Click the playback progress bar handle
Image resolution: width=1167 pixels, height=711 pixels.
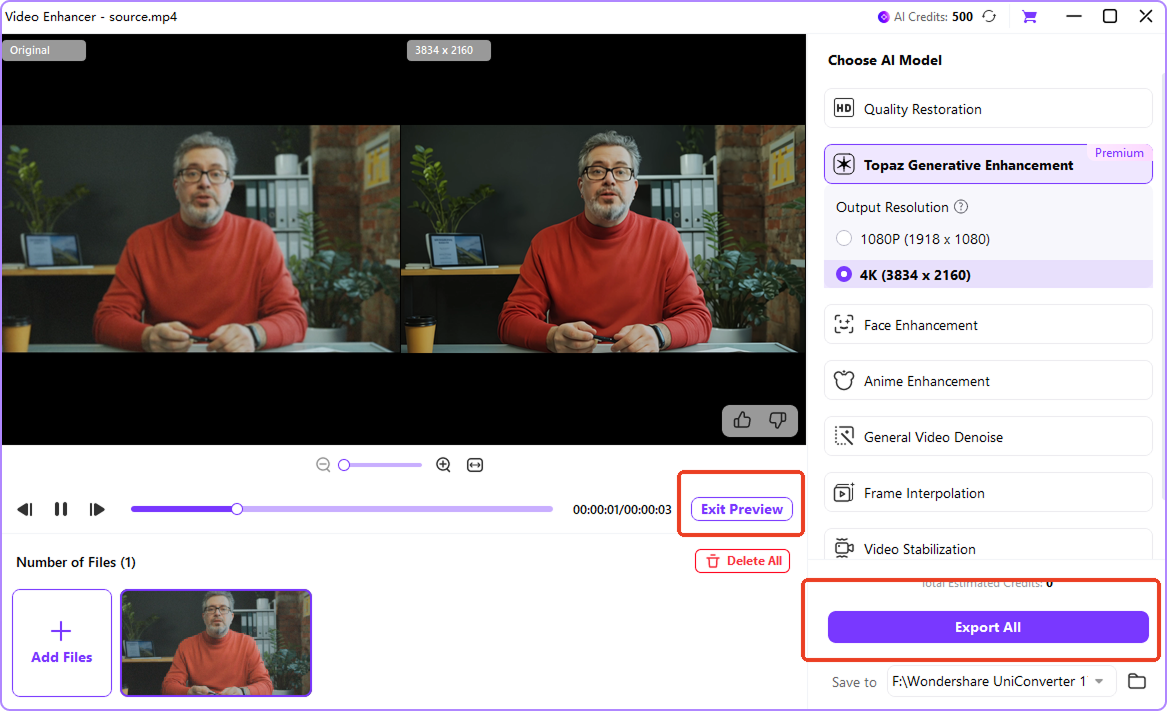coord(237,509)
